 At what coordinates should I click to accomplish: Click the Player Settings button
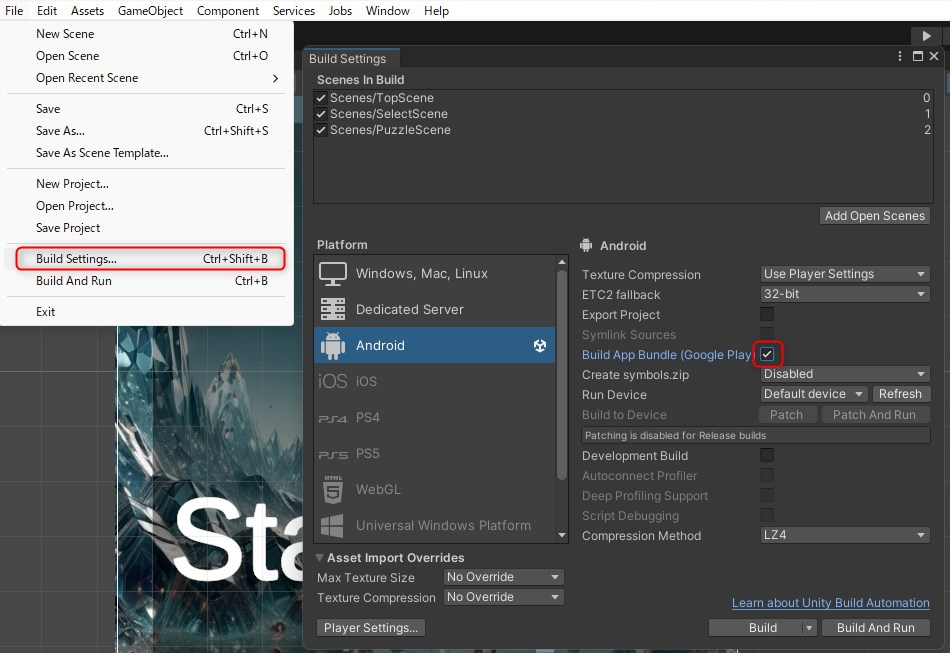coord(371,628)
